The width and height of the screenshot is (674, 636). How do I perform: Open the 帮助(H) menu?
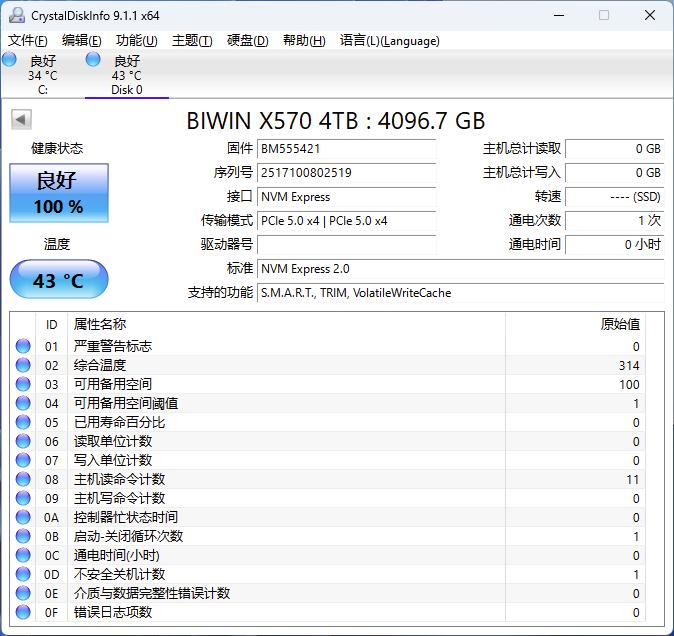point(304,40)
